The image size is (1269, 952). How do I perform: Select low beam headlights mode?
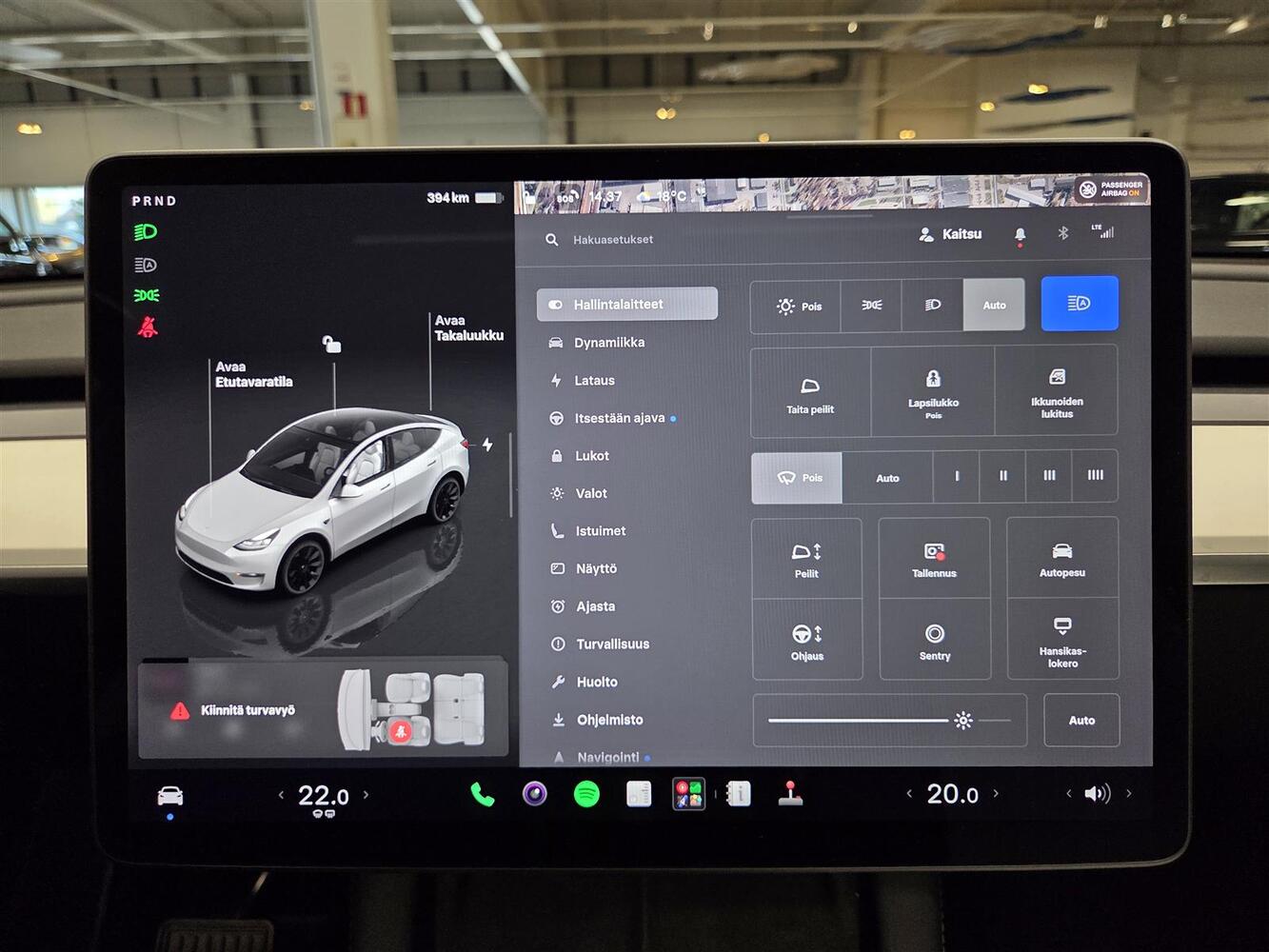coord(933,305)
